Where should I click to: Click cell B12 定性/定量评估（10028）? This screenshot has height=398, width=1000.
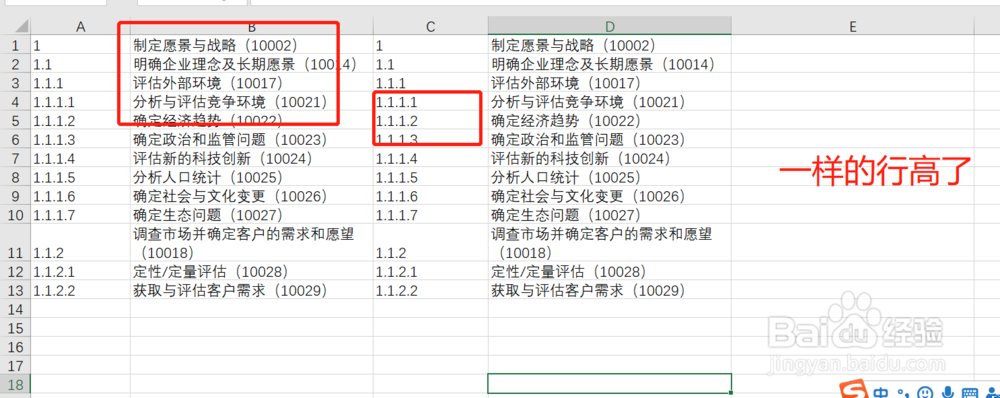pos(252,271)
